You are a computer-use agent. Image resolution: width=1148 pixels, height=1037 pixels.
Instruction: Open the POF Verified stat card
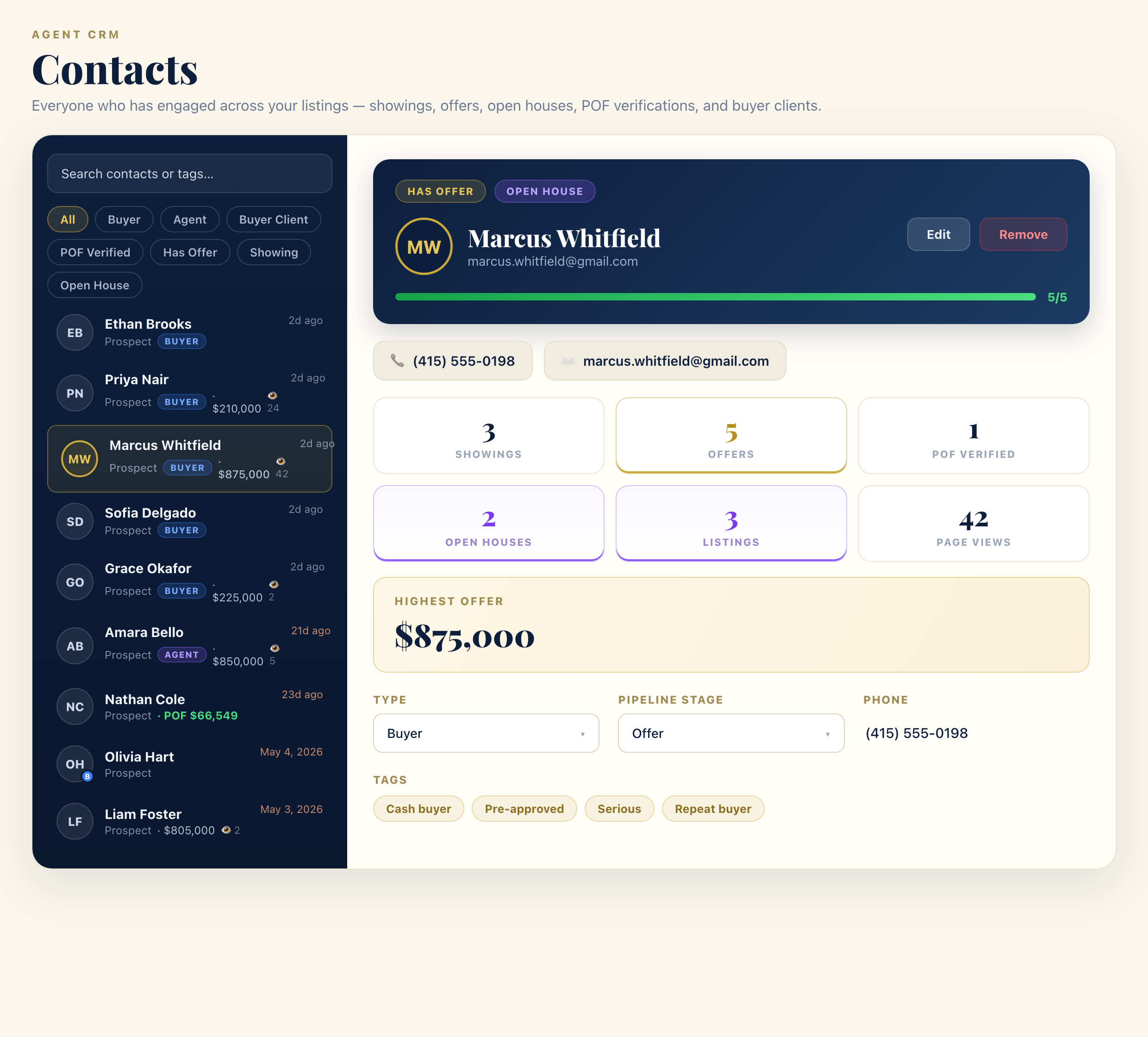pos(974,436)
